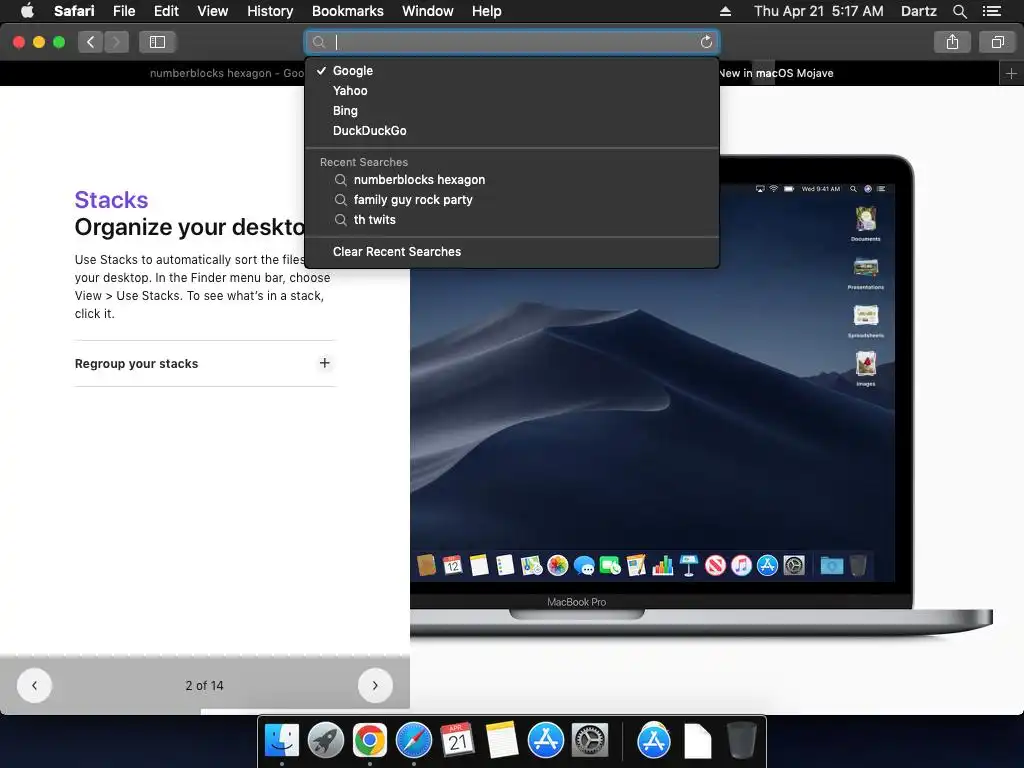Click the Stacks heading
This screenshot has height=768, width=1024.
click(x=111, y=200)
